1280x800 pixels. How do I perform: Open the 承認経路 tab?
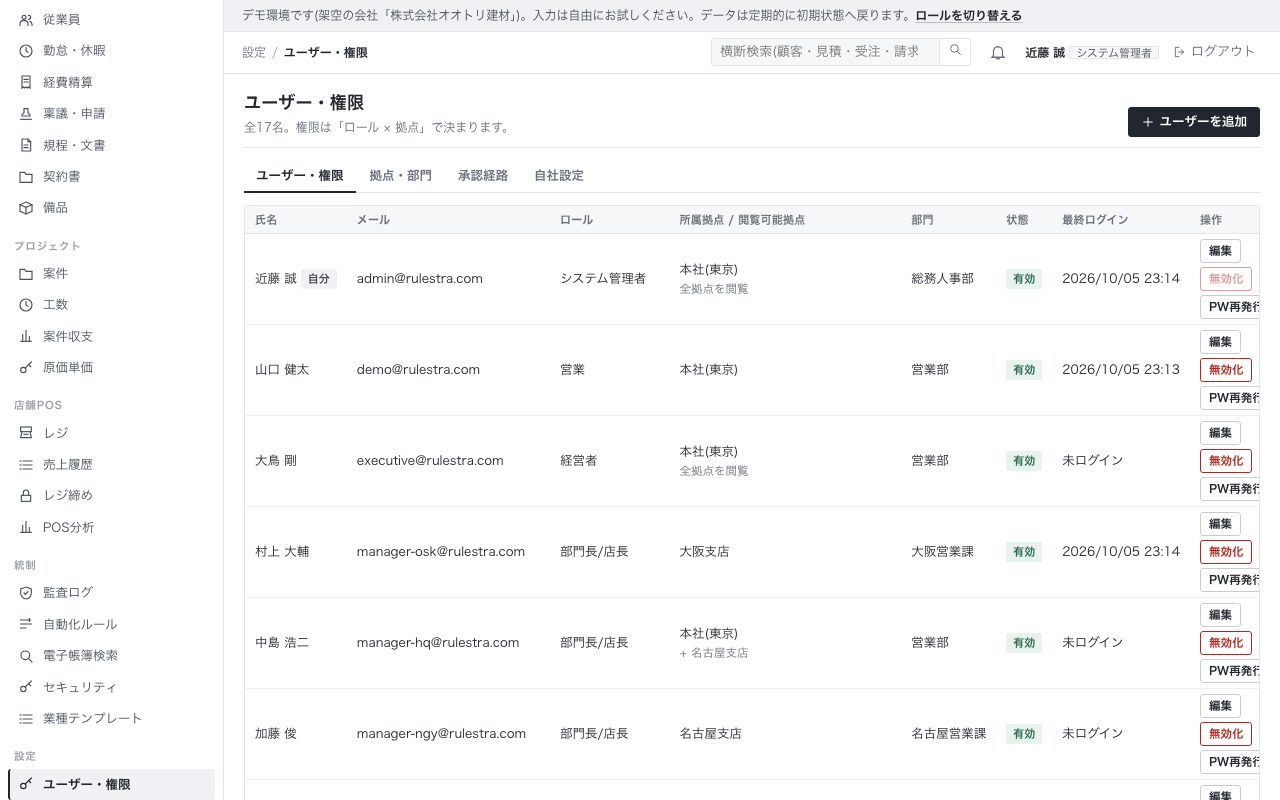[483, 175]
